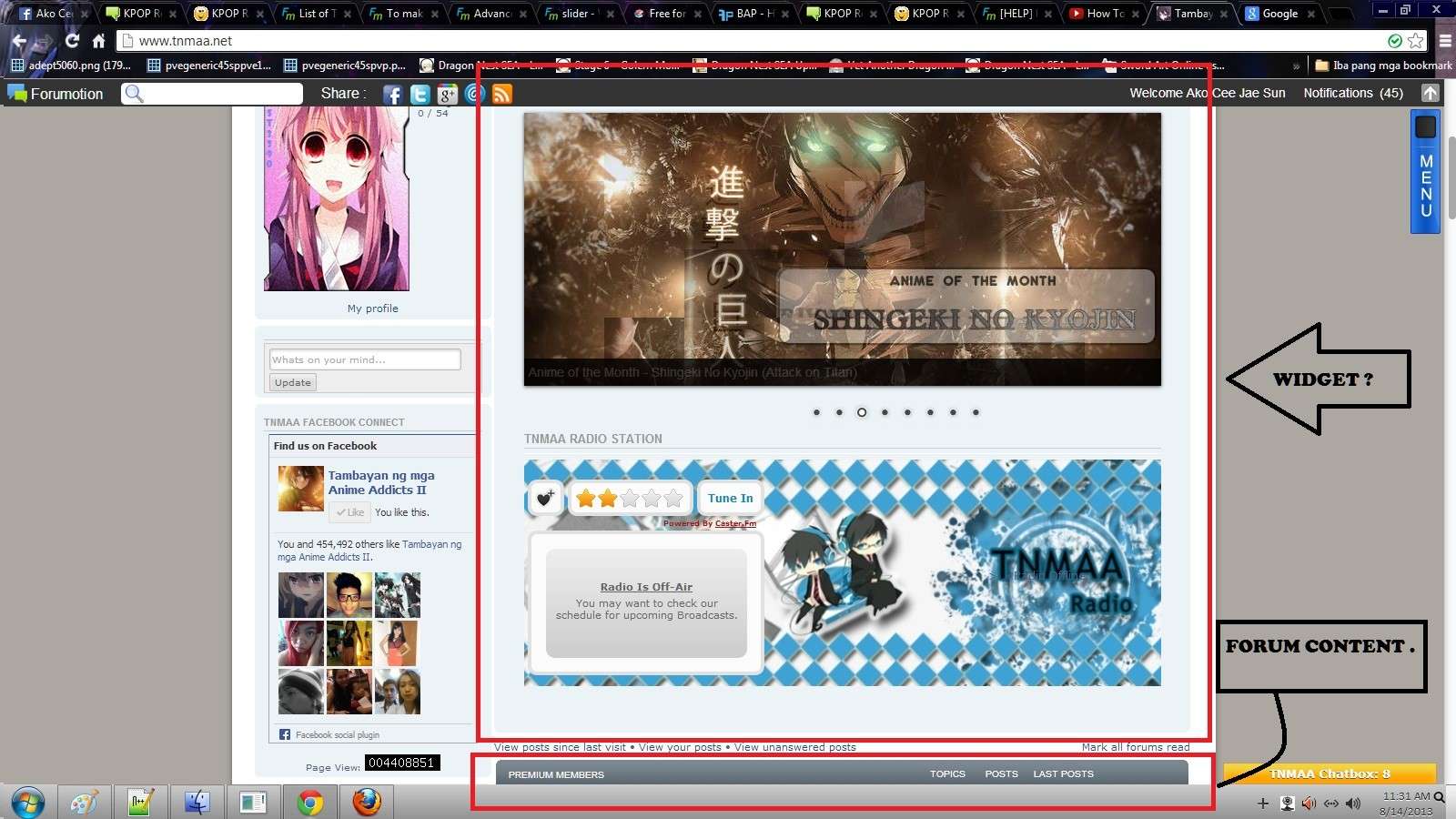1456x819 pixels.
Task: Select the fifth slider dot
Action: (907, 412)
